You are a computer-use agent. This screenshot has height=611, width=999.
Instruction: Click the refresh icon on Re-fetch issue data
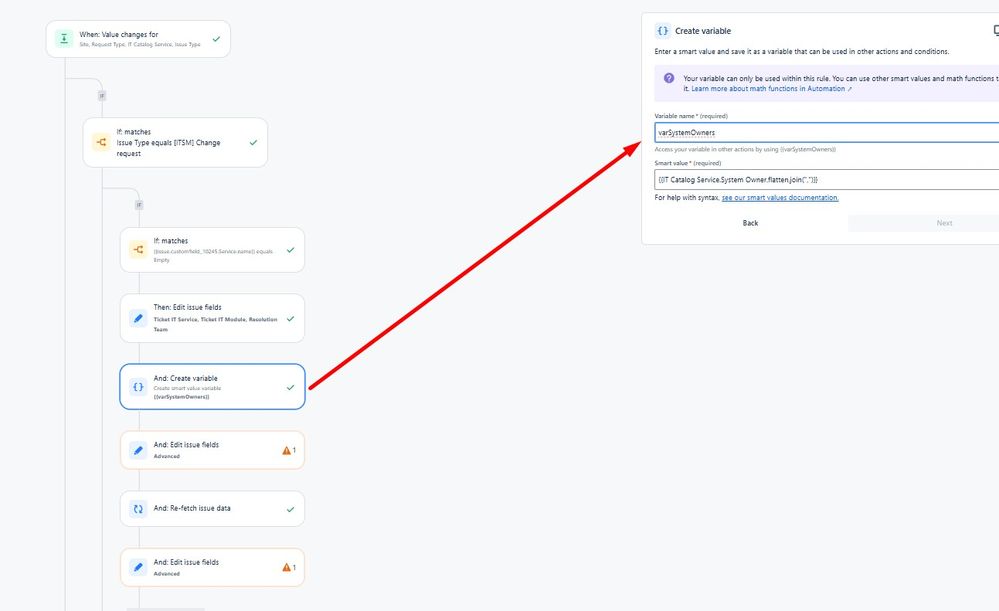137,508
